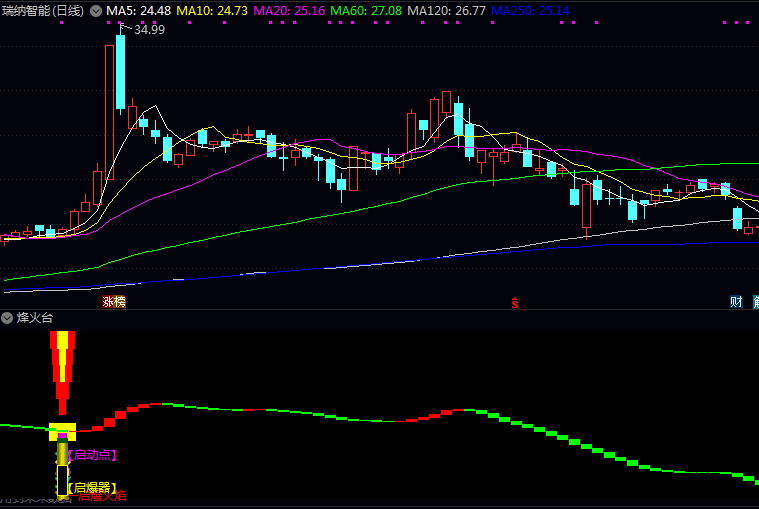Select the MA10 moving average label

click(x=215, y=11)
